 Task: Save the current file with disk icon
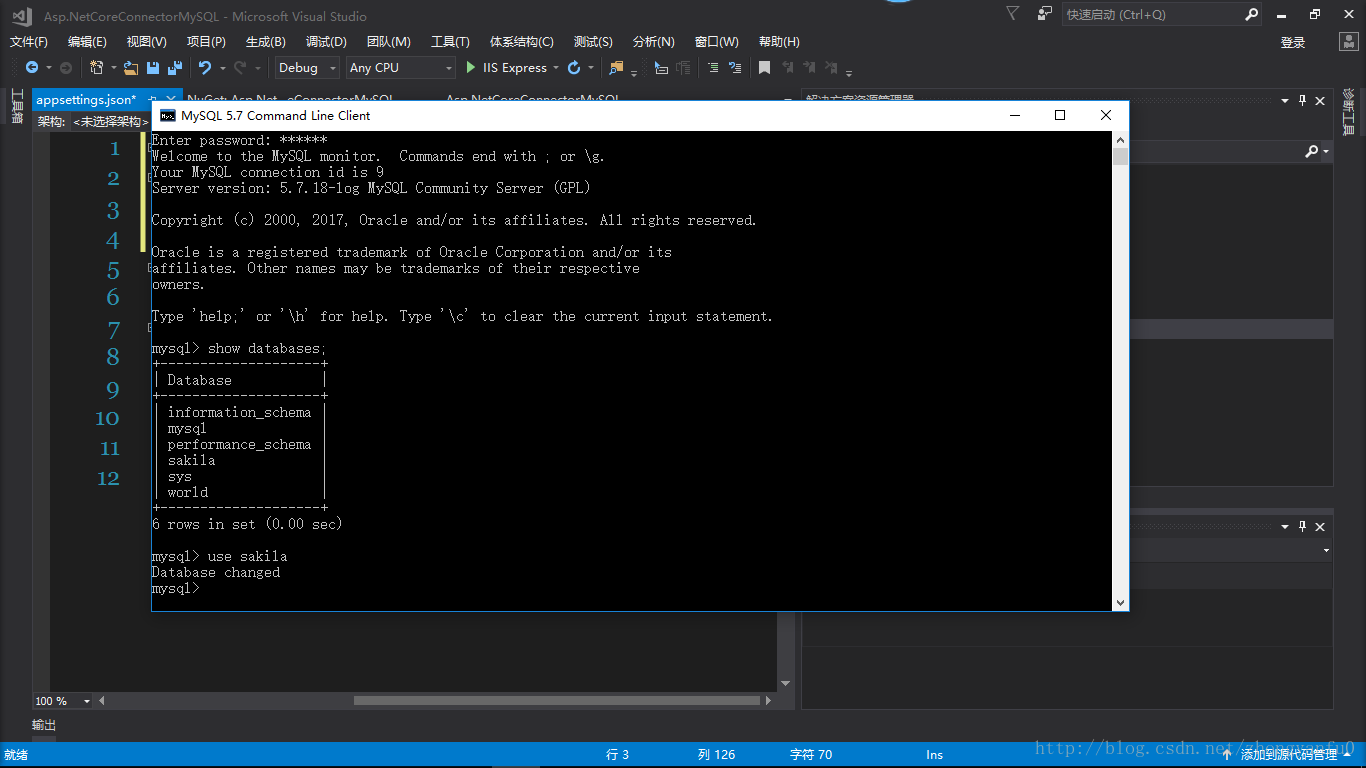point(153,68)
